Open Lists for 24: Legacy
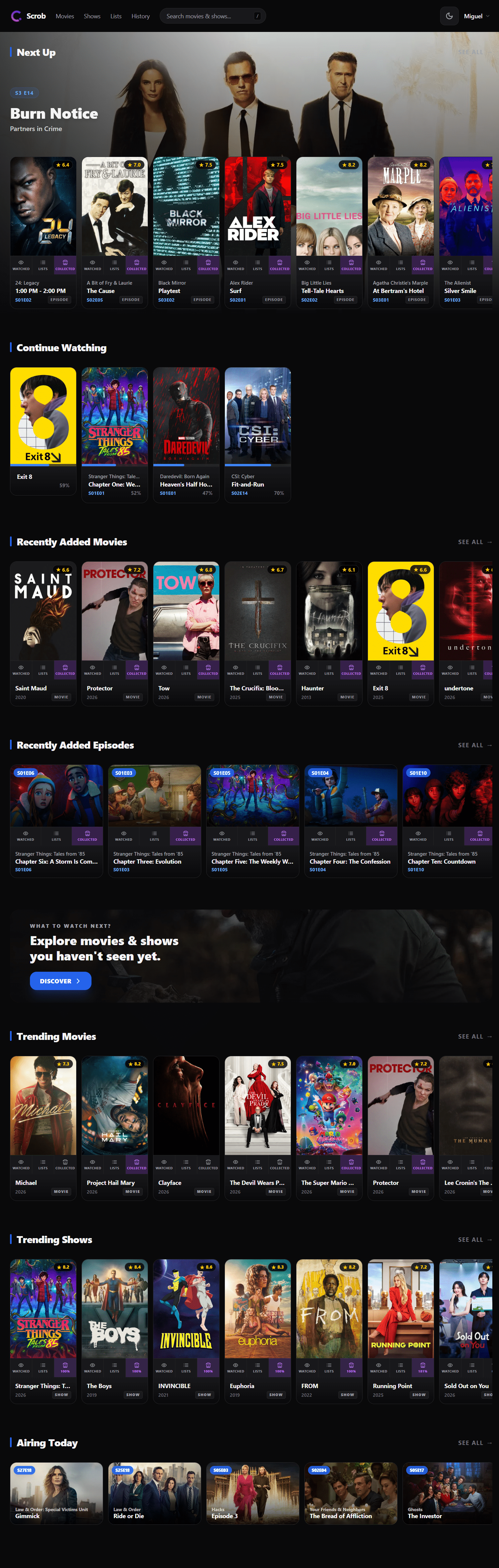Viewport: 499px width, 1568px height. [x=43, y=265]
